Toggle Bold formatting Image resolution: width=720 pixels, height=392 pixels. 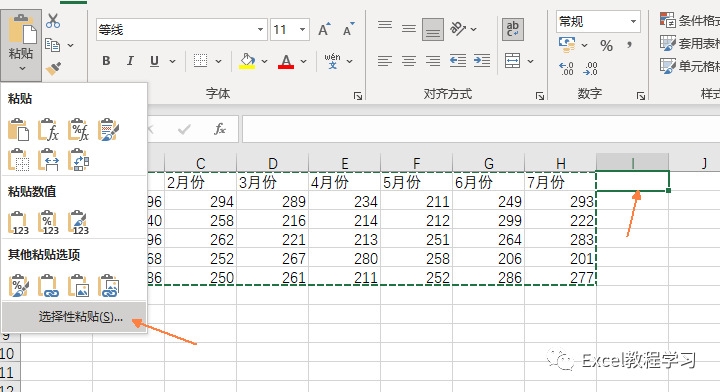[x=106, y=61]
